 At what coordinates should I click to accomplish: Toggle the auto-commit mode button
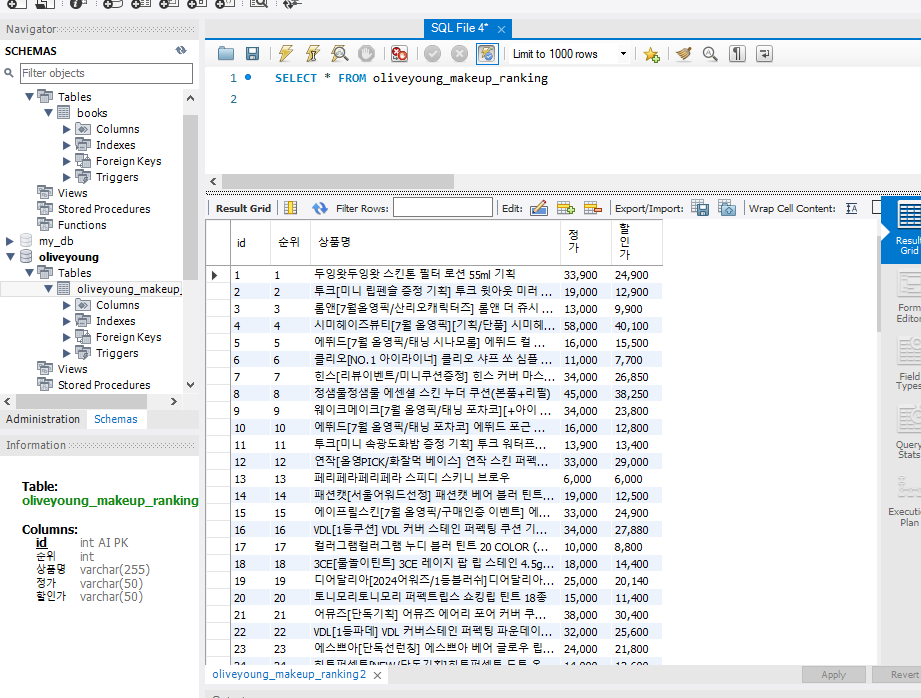pyautogui.click(x=486, y=54)
